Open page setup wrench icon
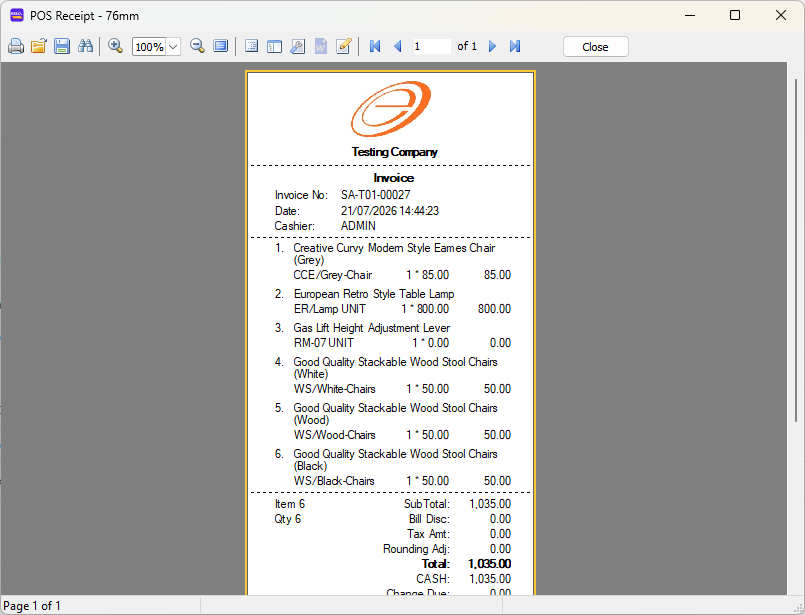Screen dimensions: 805x615 click(x=297, y=47)
